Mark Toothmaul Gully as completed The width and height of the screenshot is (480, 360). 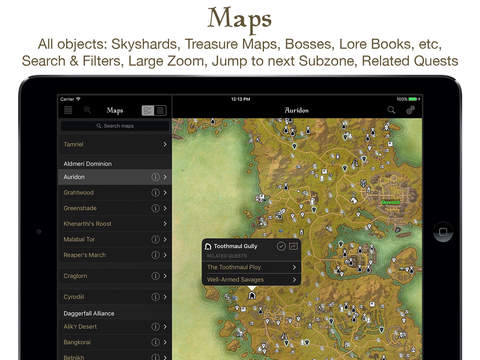[x=281, y=246]
